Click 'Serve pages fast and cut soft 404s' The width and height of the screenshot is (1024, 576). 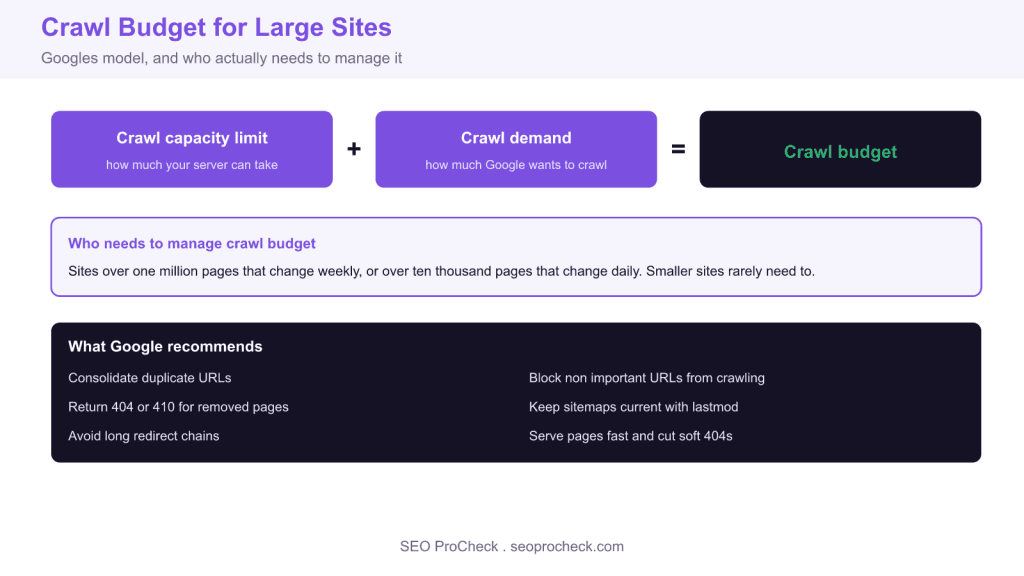click(x=631, y=436)
